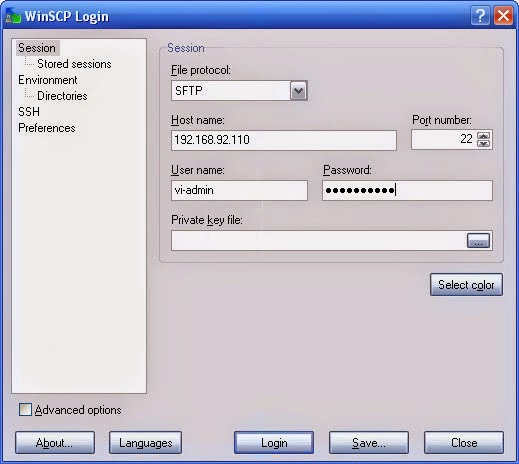Increase the port number with up arrow
Screen dimensions: 519x464
click(483, 135)
